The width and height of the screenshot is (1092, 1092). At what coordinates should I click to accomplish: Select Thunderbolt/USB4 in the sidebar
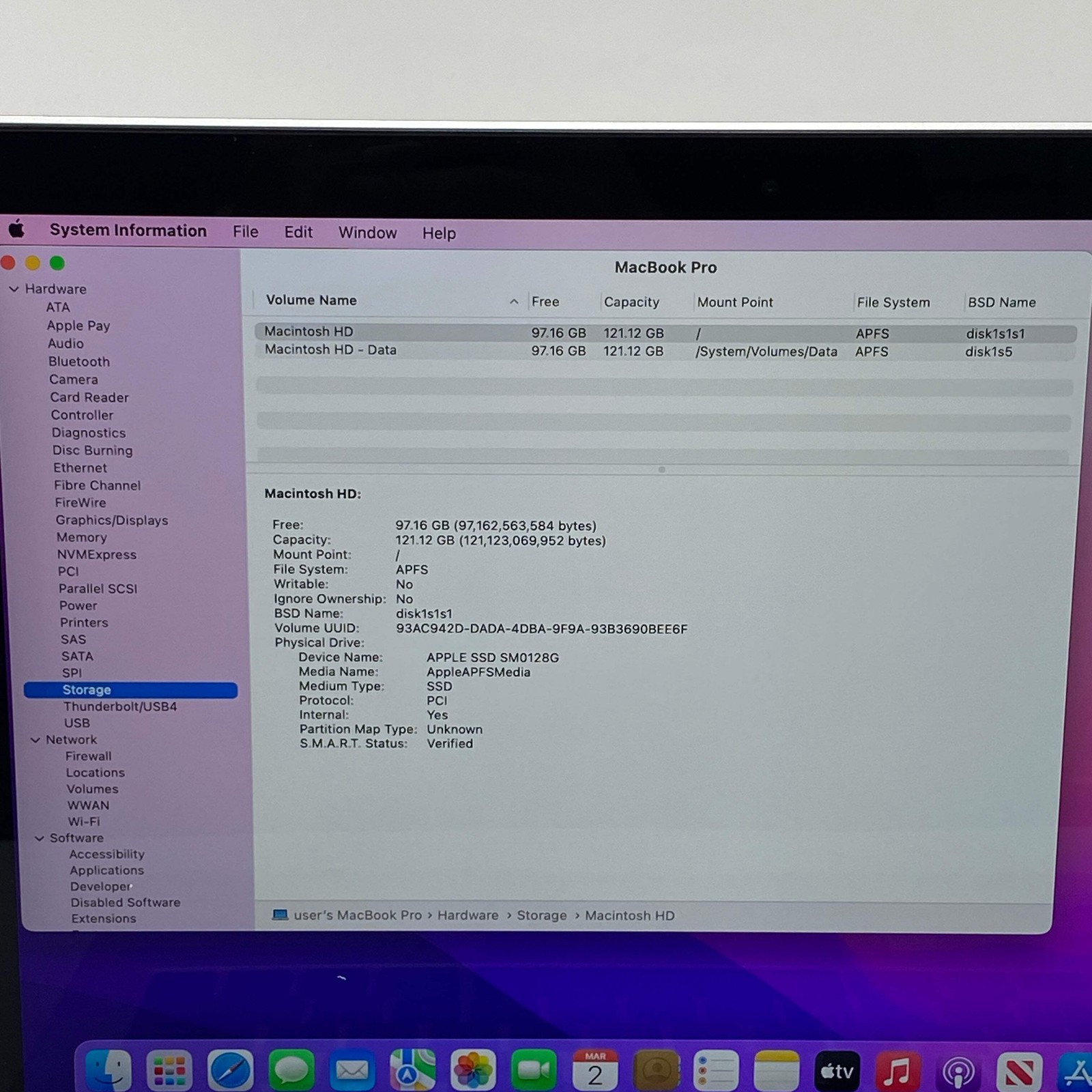tap(120, 706)
